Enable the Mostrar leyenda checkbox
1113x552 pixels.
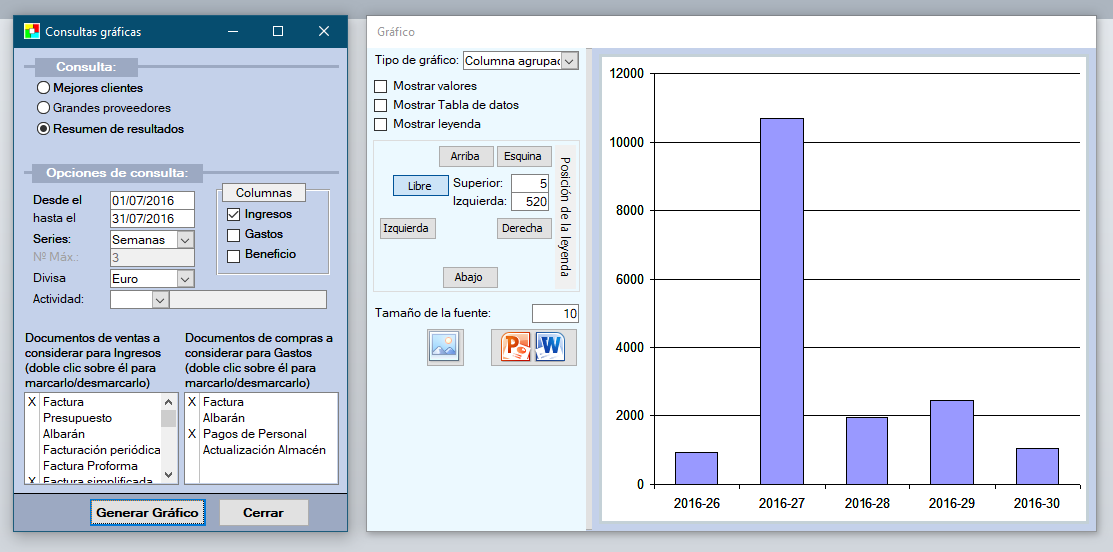point(381,124)
